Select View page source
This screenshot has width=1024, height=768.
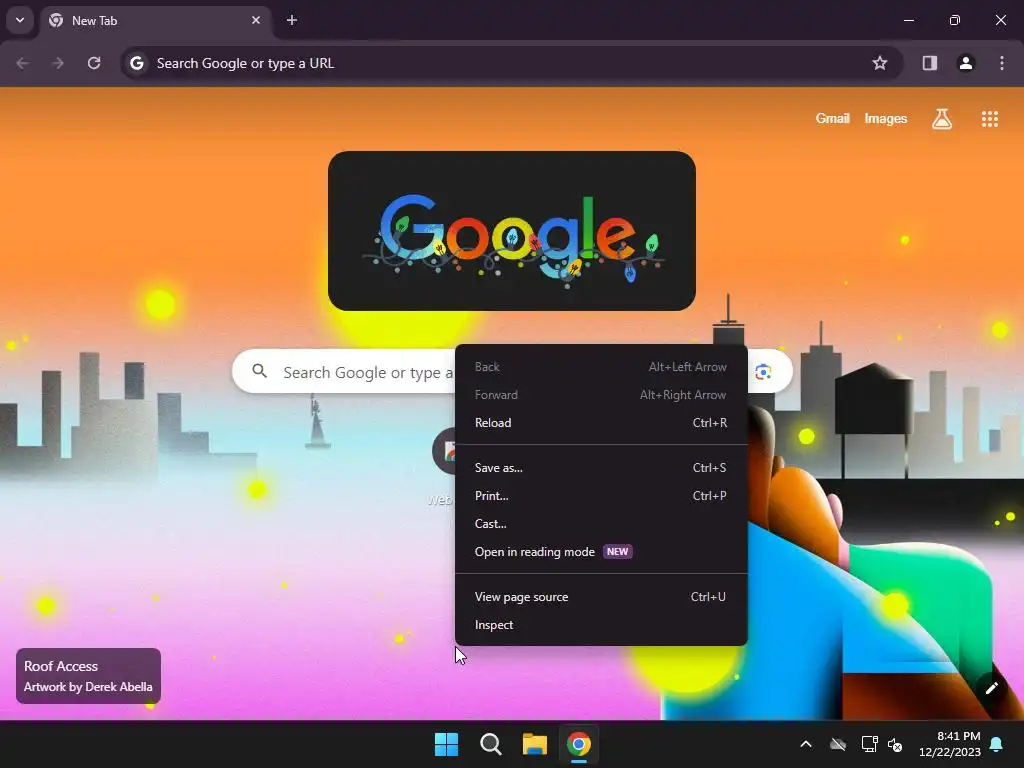point(601,598)
